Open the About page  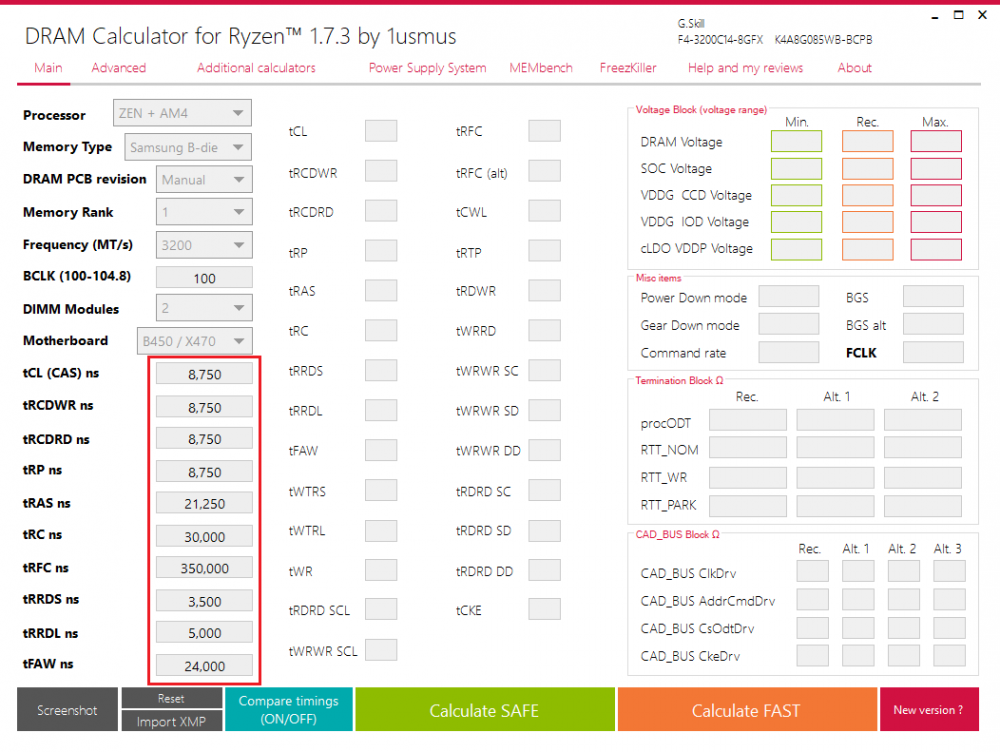(x=854, y=68)
